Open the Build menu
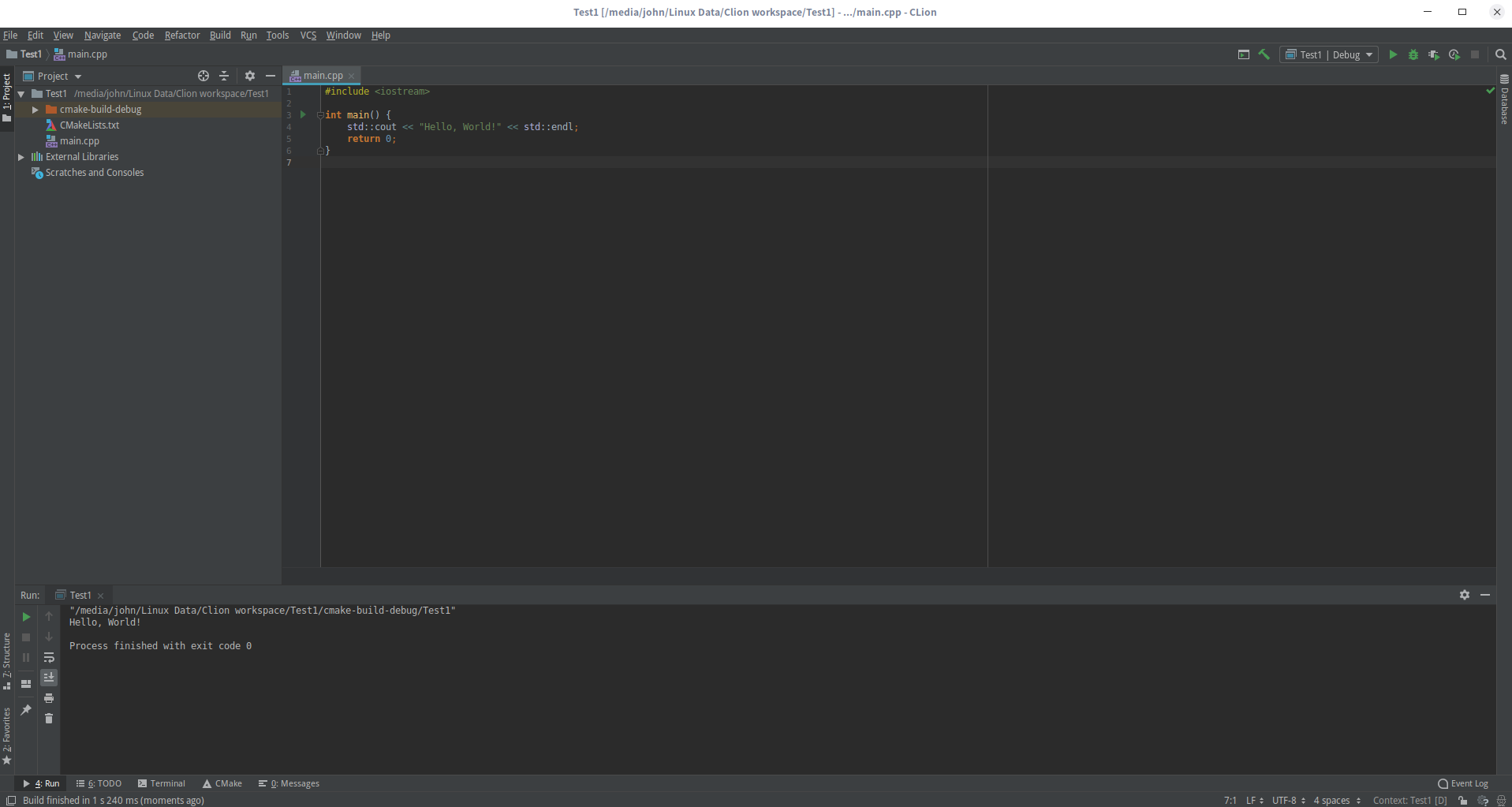Viewport: 1512px width, 807px height. (220, 35)
